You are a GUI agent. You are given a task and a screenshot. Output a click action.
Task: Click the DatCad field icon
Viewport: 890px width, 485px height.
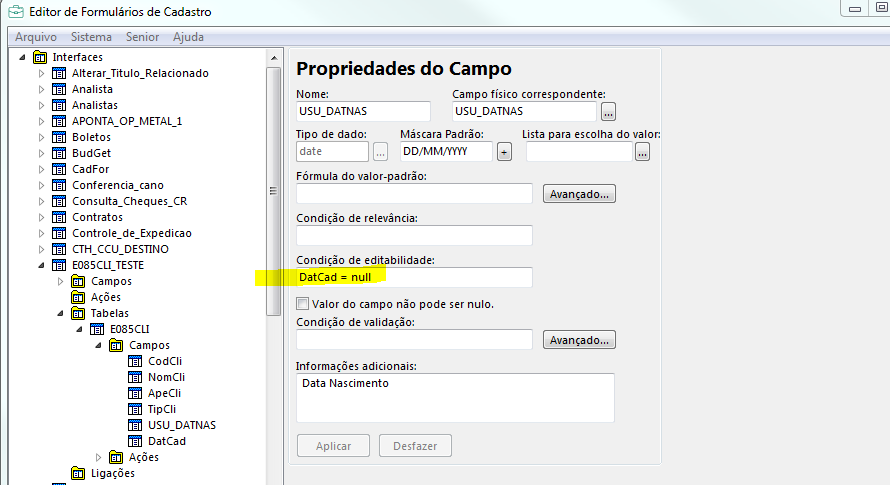point(135,441)
